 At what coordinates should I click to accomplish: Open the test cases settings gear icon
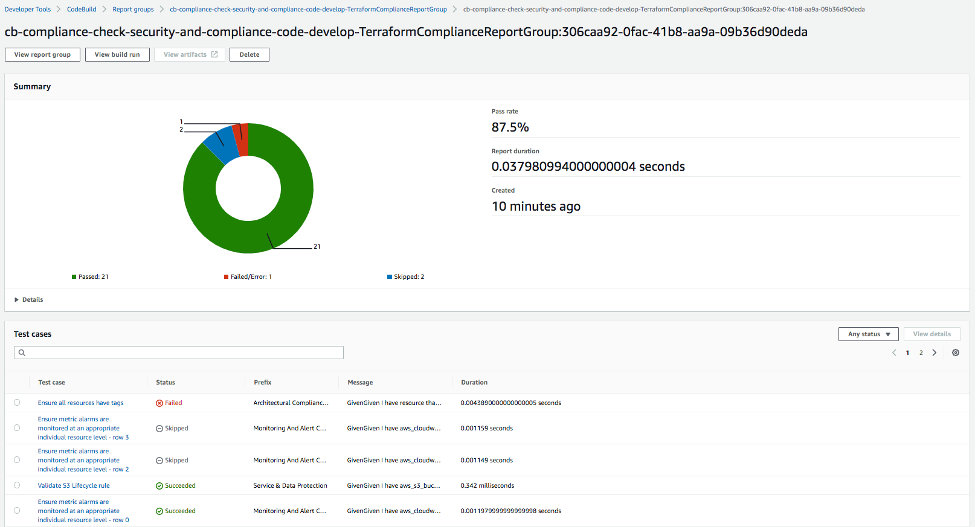coord(955,353)
